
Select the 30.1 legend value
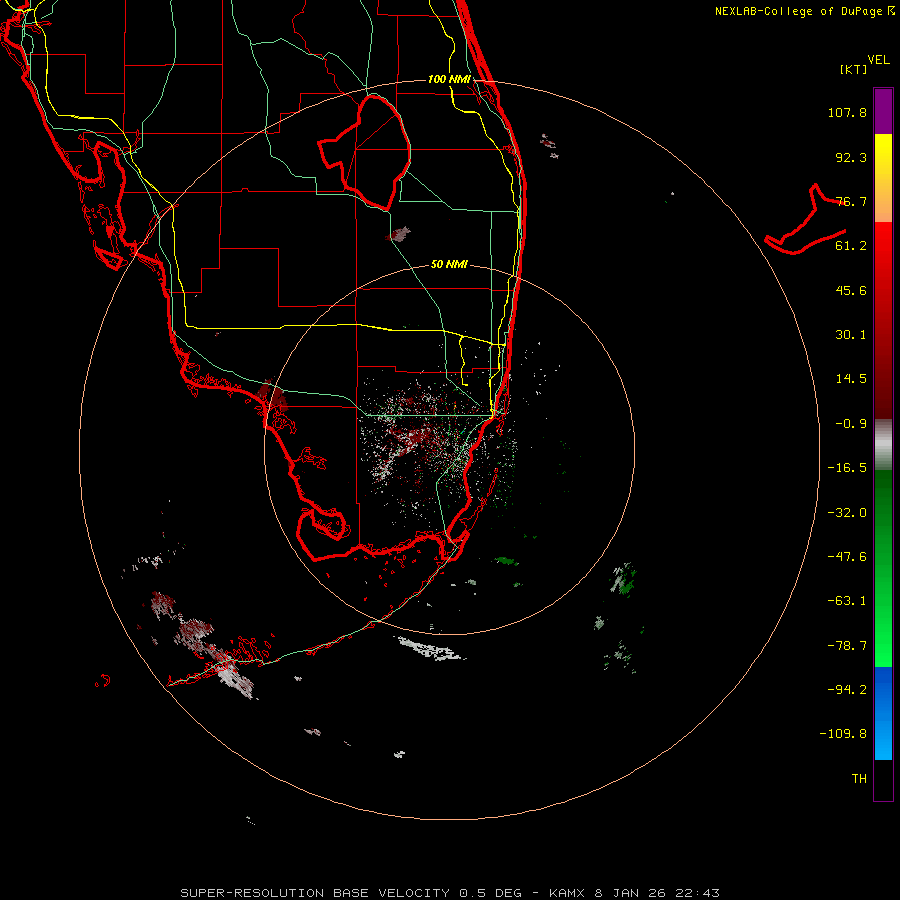point(851,335)
